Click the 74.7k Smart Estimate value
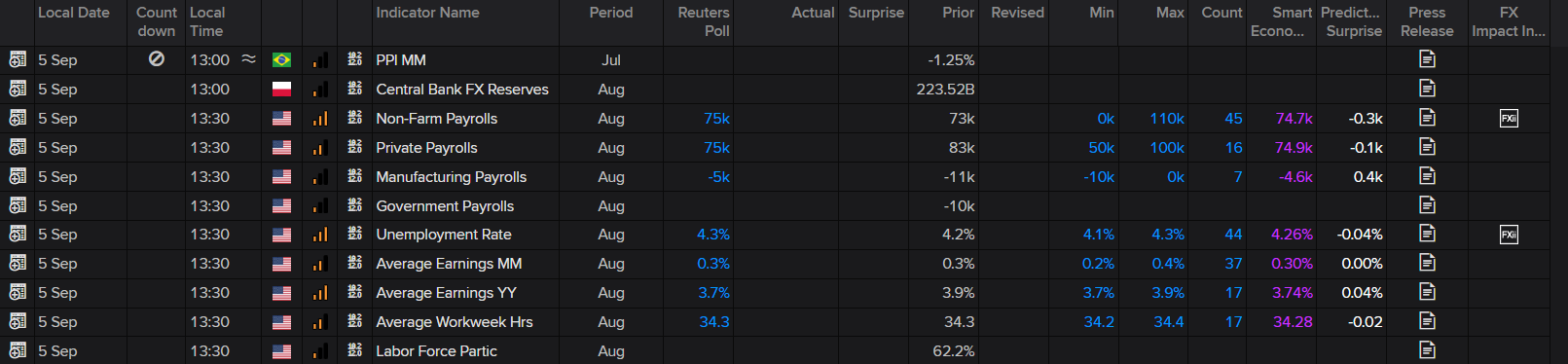Screen dimensions: 1568x364 tap(1294, 119)
